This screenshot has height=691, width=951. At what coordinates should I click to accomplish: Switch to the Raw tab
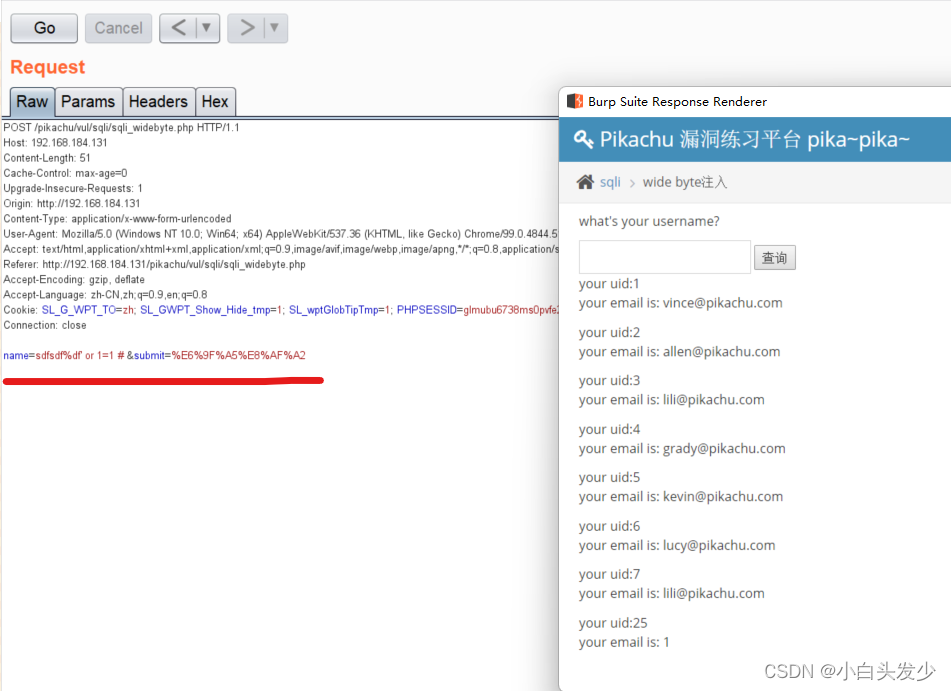click(32, 101)
